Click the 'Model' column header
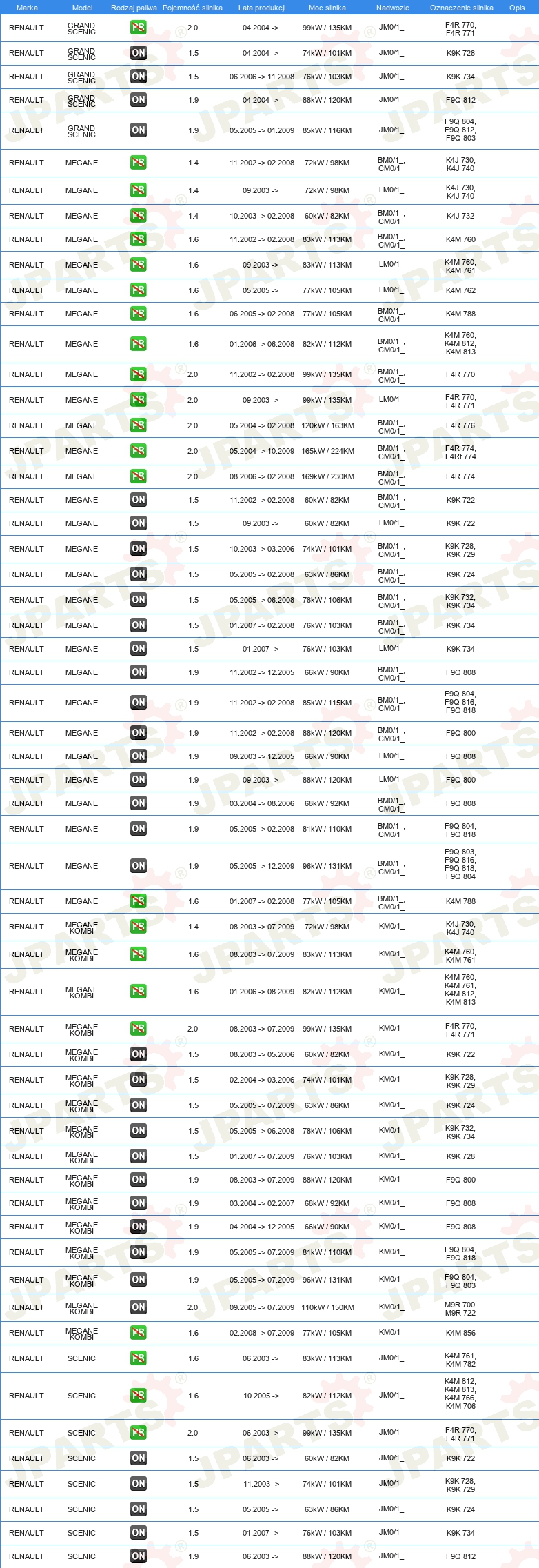Screen dimensions: 539x1568 pyautogui.click(x=82, y=8)
